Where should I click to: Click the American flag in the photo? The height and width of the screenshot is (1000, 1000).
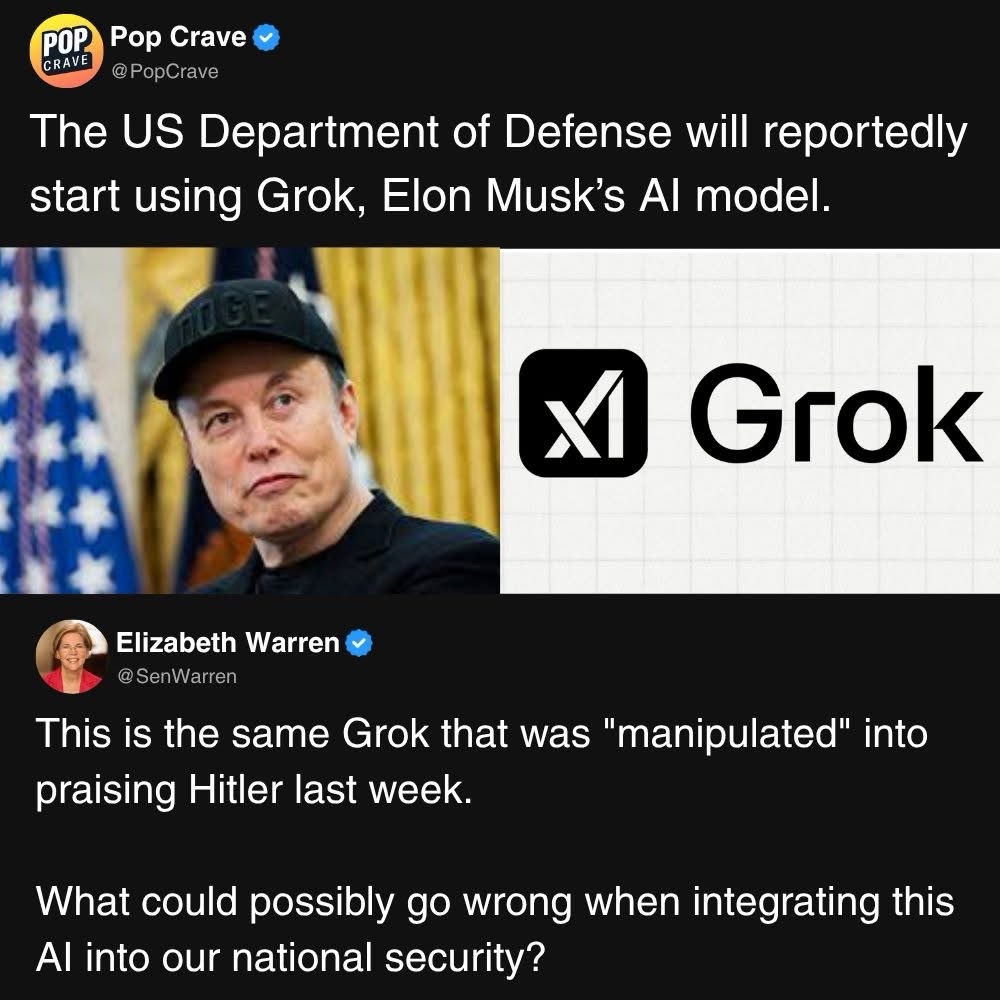click(x=61, y=420)
